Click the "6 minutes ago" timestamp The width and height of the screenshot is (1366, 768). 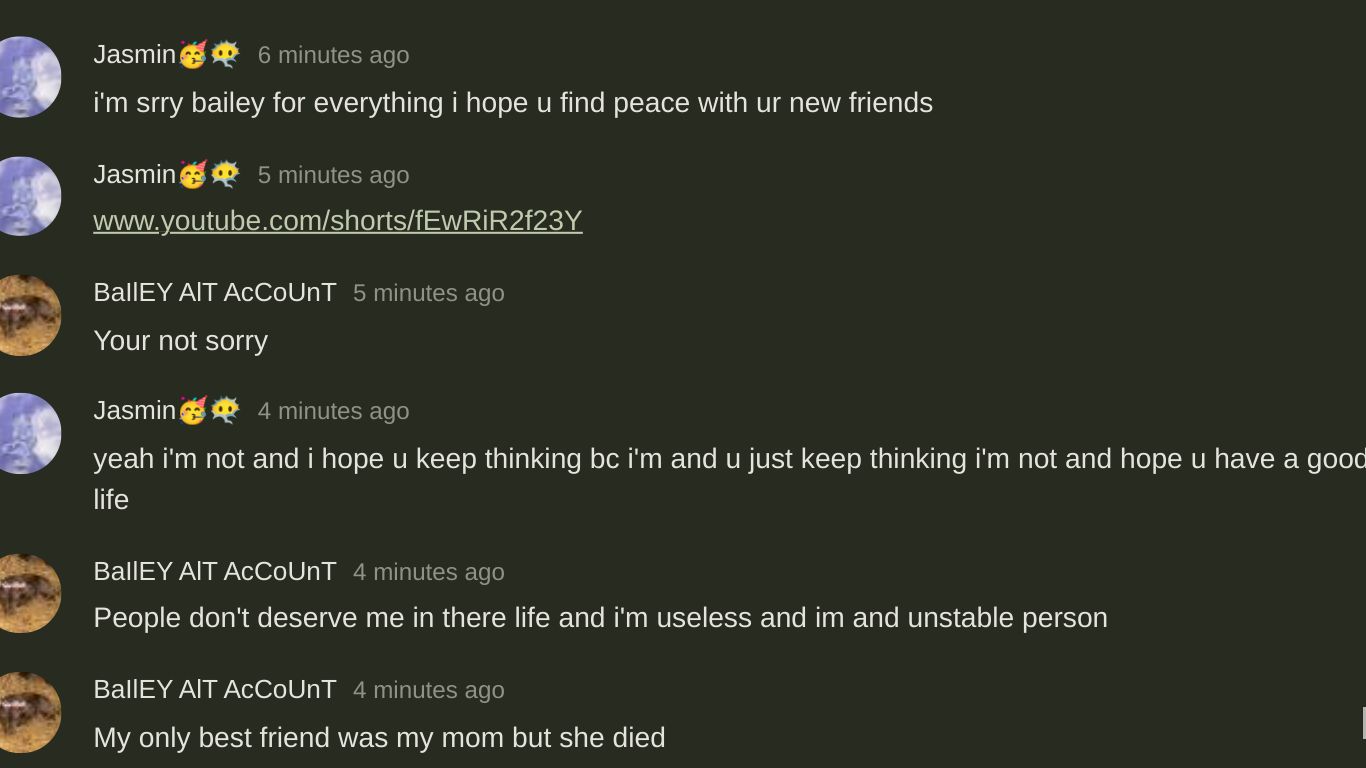pyautogui.click(x=333, y=55)
